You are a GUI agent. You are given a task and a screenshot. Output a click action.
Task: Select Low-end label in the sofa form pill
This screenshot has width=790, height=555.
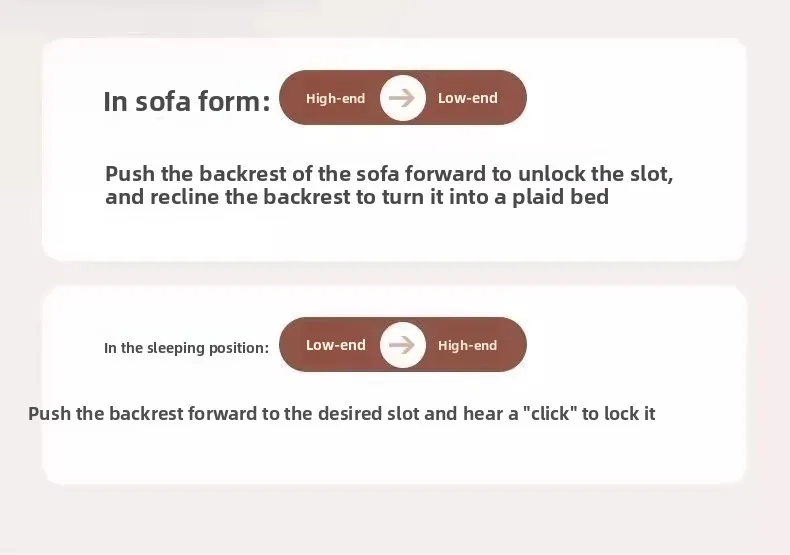(468, 98)
